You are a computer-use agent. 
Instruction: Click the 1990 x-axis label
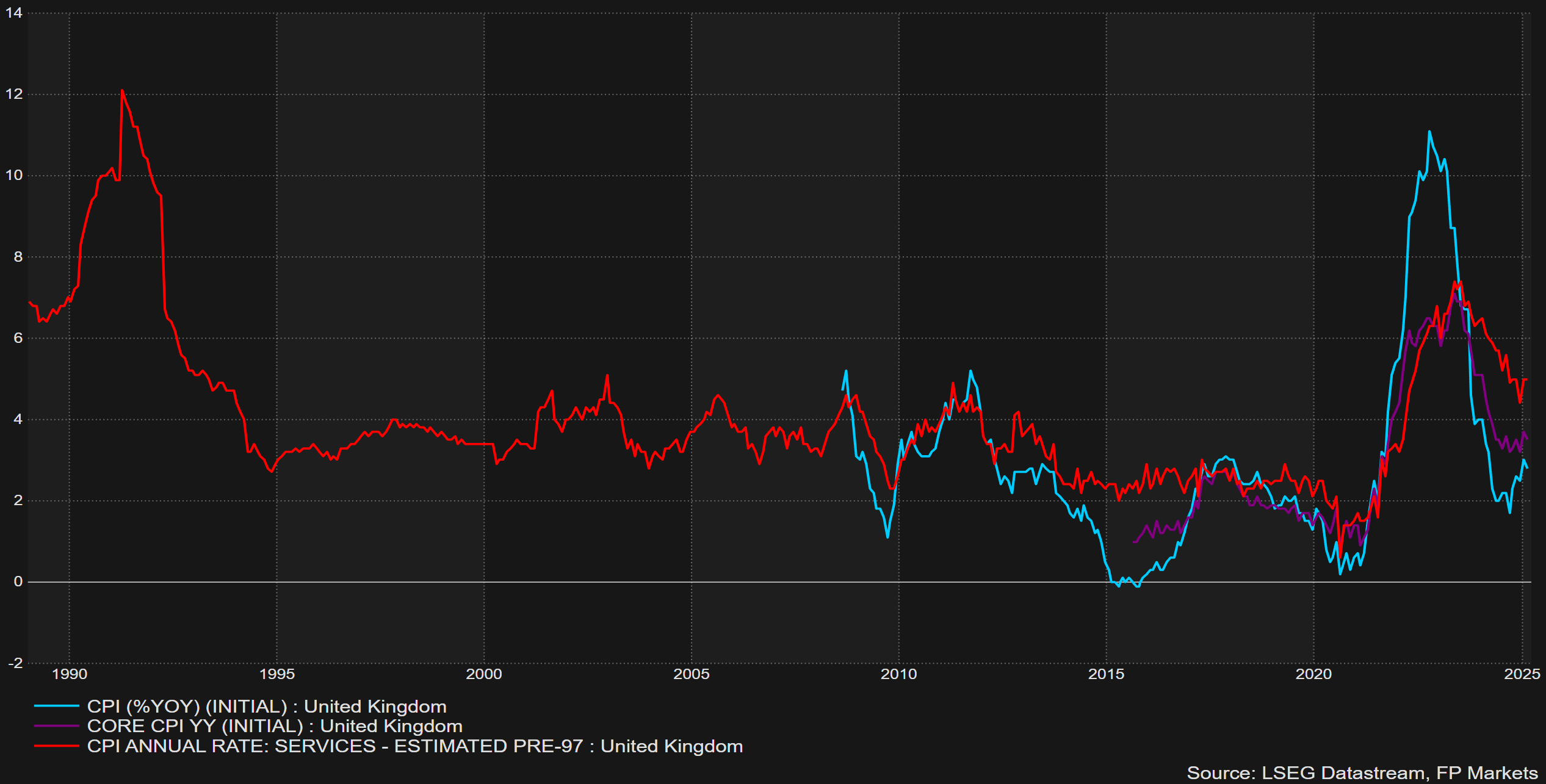(x=70, y=674)
